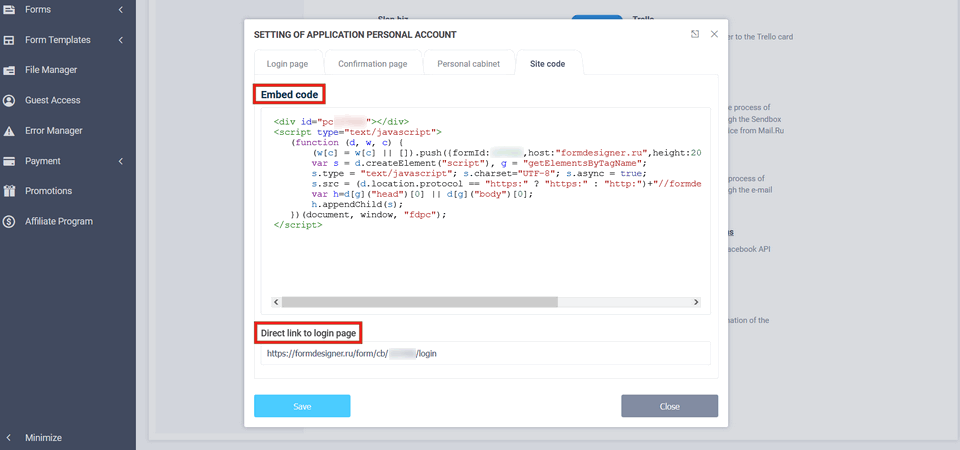Screen dimensions: 960x450
Task: Go to Guest Access section
Action: click(x=53, y=100)
